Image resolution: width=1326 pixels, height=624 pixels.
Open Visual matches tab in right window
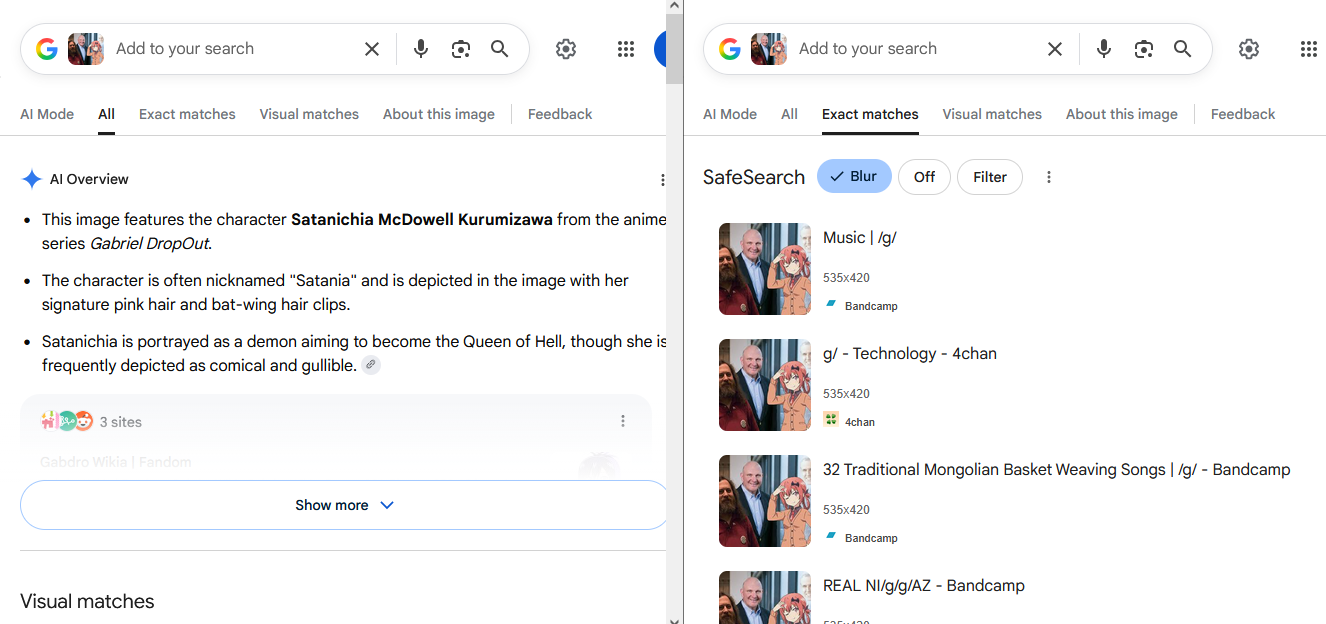click(x=992, y=114)
